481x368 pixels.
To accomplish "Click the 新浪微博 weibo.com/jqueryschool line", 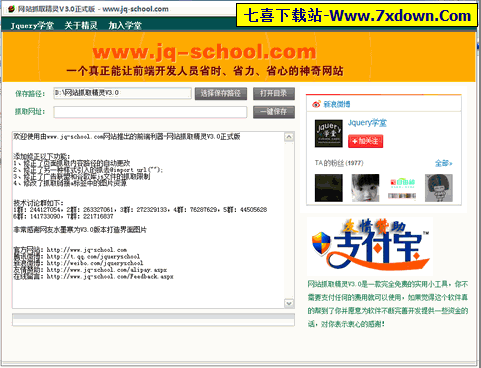I will (78, 263).
